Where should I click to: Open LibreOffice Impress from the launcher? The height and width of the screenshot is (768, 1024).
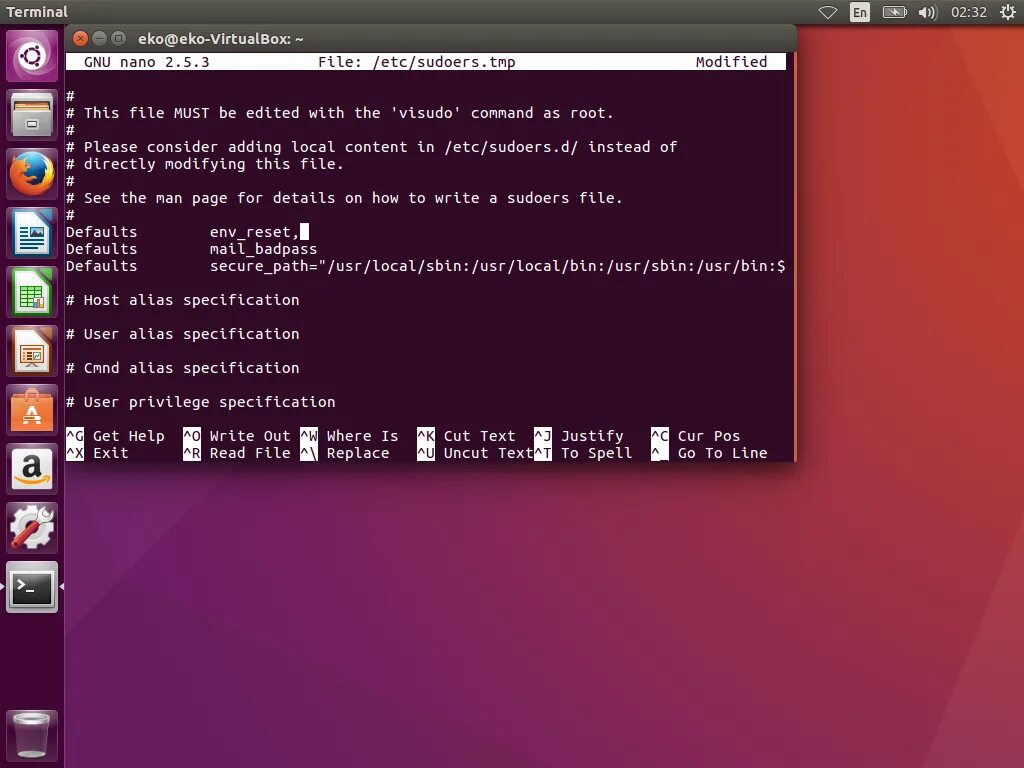(x=32, y=351)
